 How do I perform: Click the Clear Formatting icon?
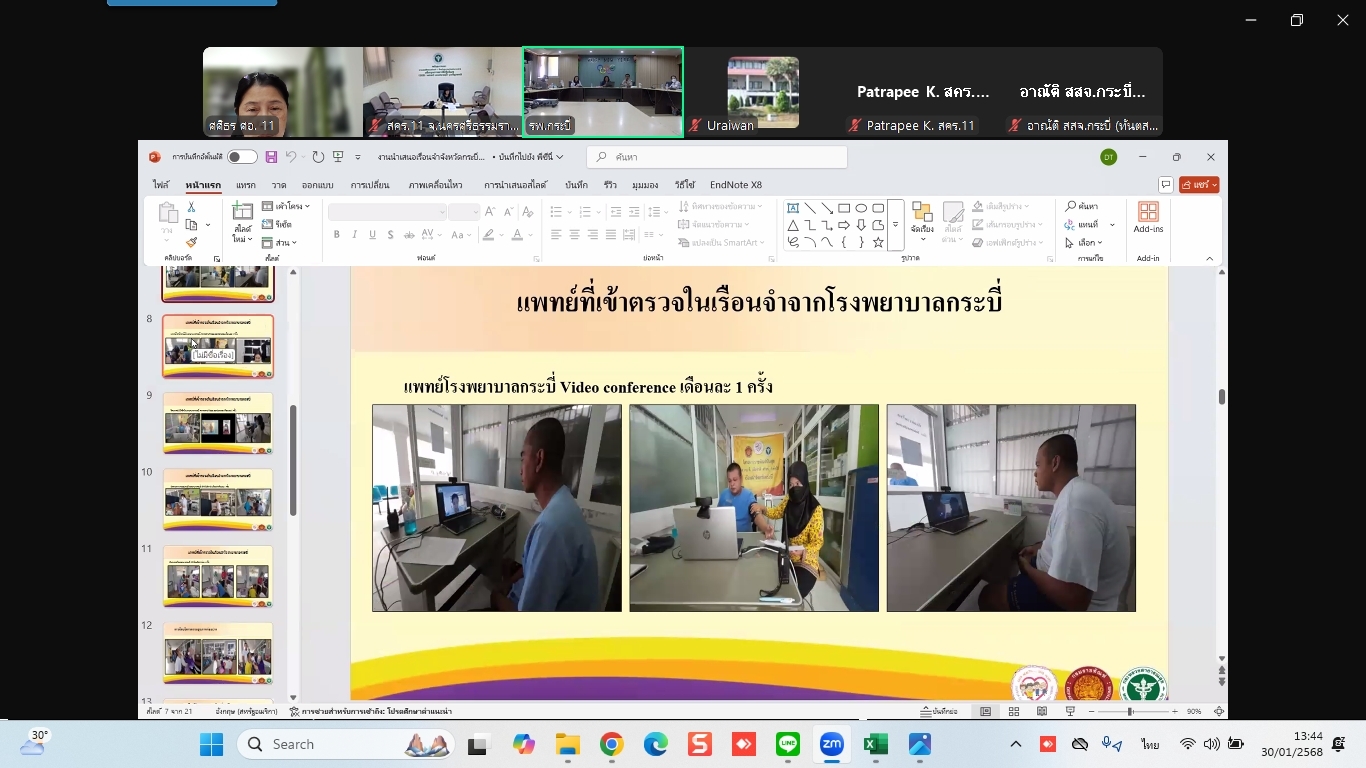click(x=527, y=211)
